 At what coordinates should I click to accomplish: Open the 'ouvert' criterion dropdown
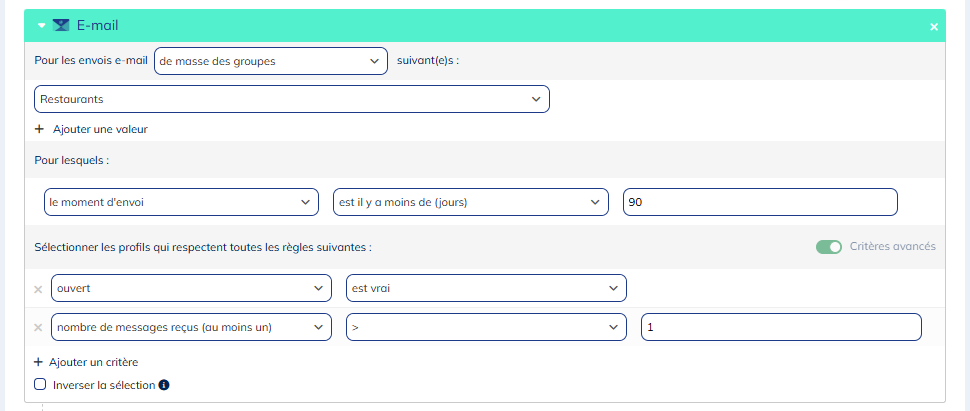click(190, 289)
